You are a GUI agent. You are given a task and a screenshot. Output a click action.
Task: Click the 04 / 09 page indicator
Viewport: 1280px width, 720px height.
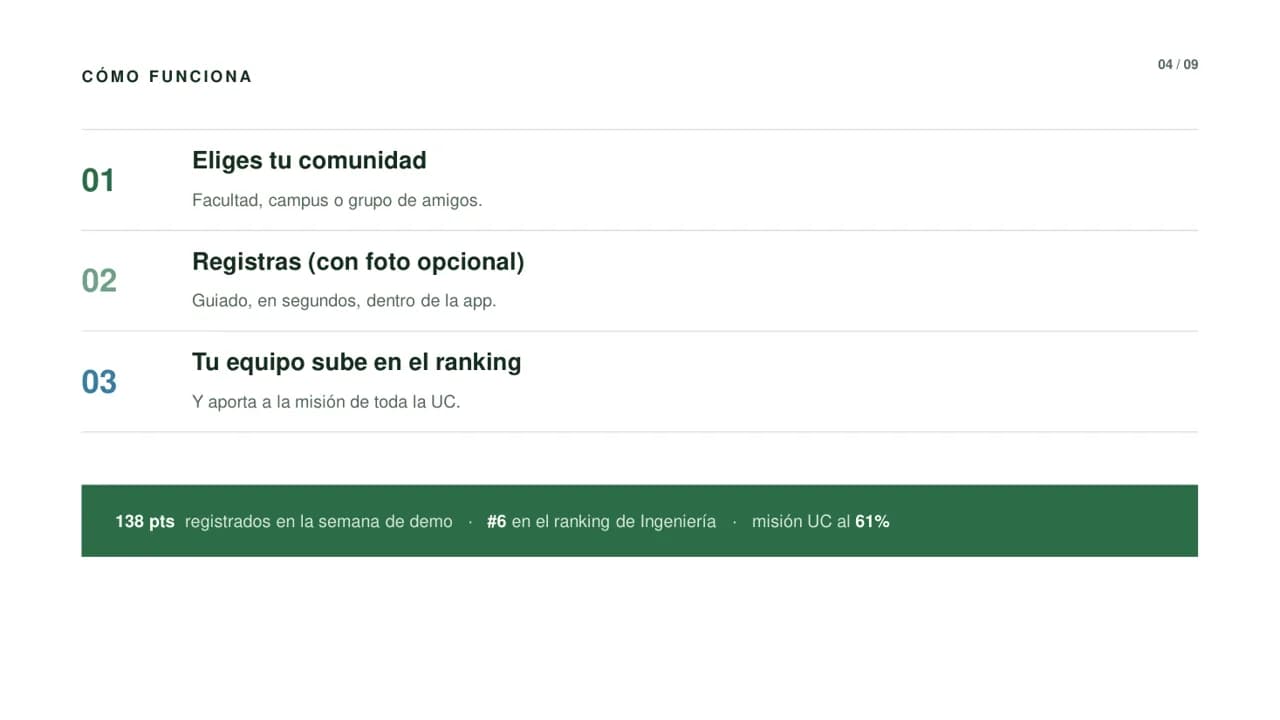tap(1178, 64)
